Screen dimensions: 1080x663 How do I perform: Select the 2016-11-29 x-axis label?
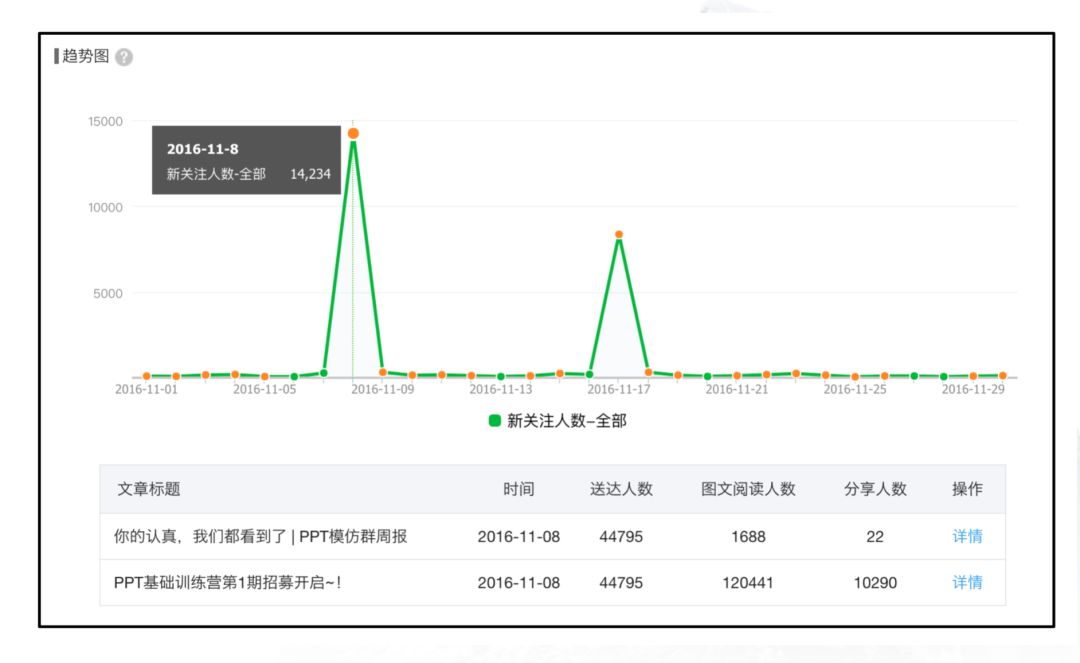973,390
